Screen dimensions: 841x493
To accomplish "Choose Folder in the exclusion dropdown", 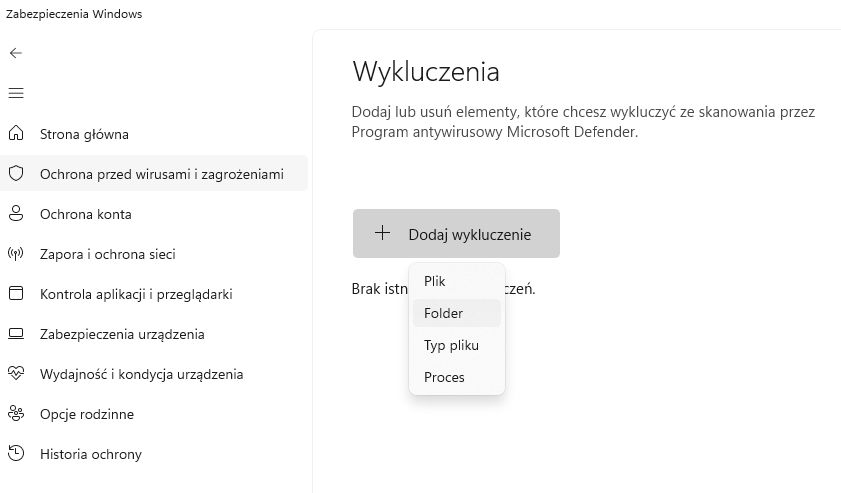I will (x=443, y=313).
